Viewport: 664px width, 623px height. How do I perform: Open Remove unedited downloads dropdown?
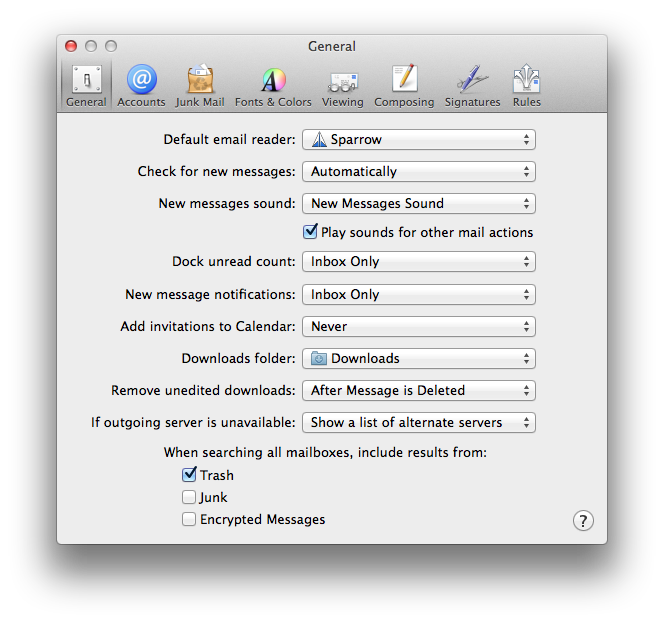coord(419,390)
